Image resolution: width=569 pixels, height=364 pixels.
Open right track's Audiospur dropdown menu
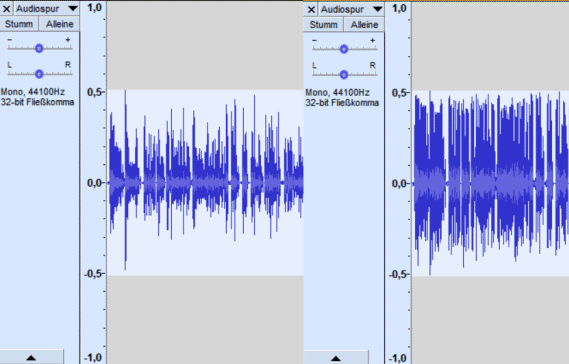pos(352,9)
